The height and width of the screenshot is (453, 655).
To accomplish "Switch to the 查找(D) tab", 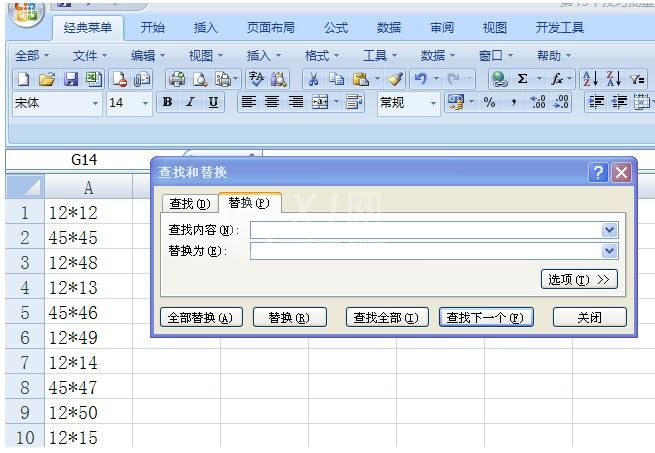I will pos(190,204).
